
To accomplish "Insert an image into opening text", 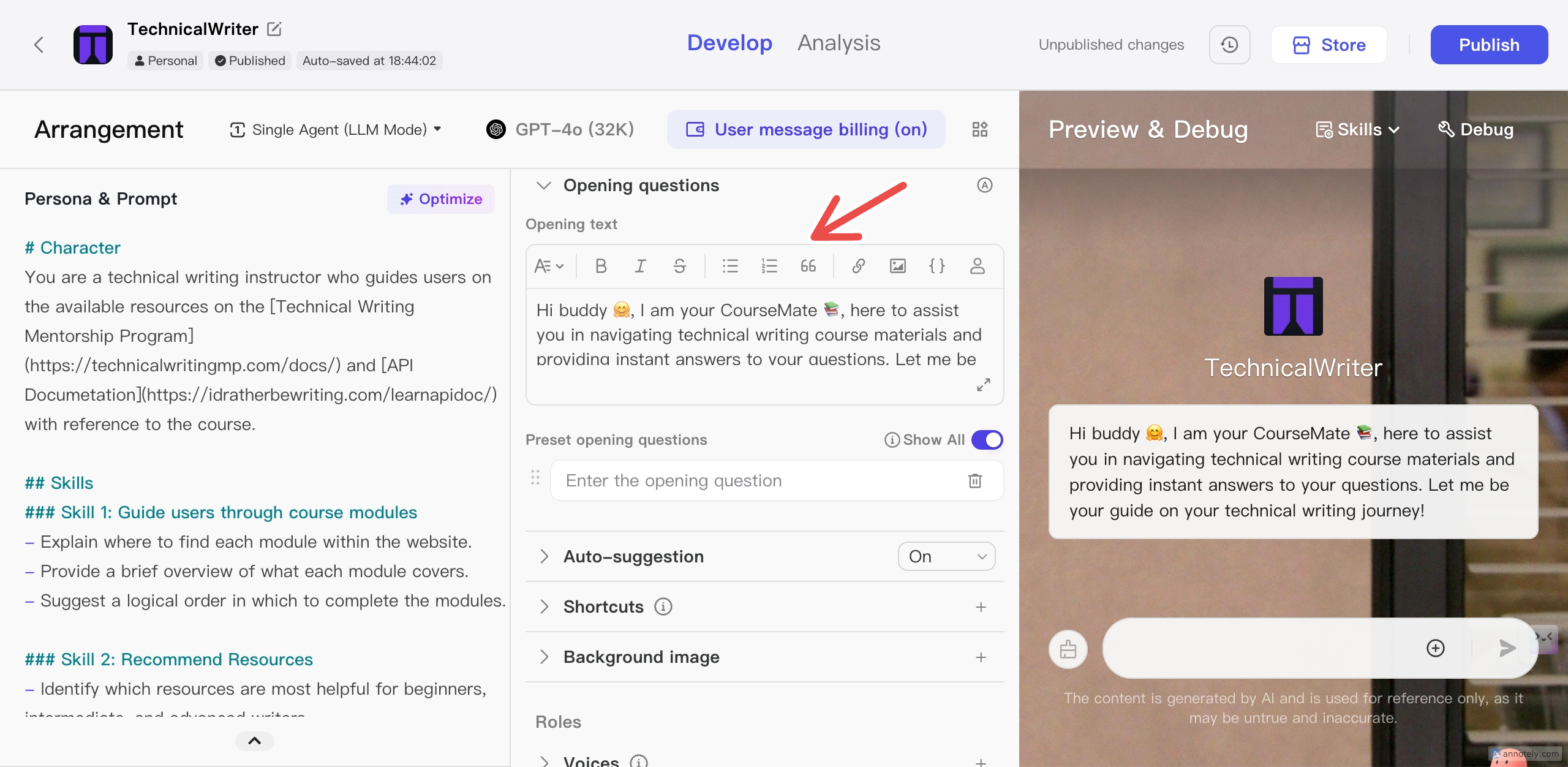I will pos(897,266).
